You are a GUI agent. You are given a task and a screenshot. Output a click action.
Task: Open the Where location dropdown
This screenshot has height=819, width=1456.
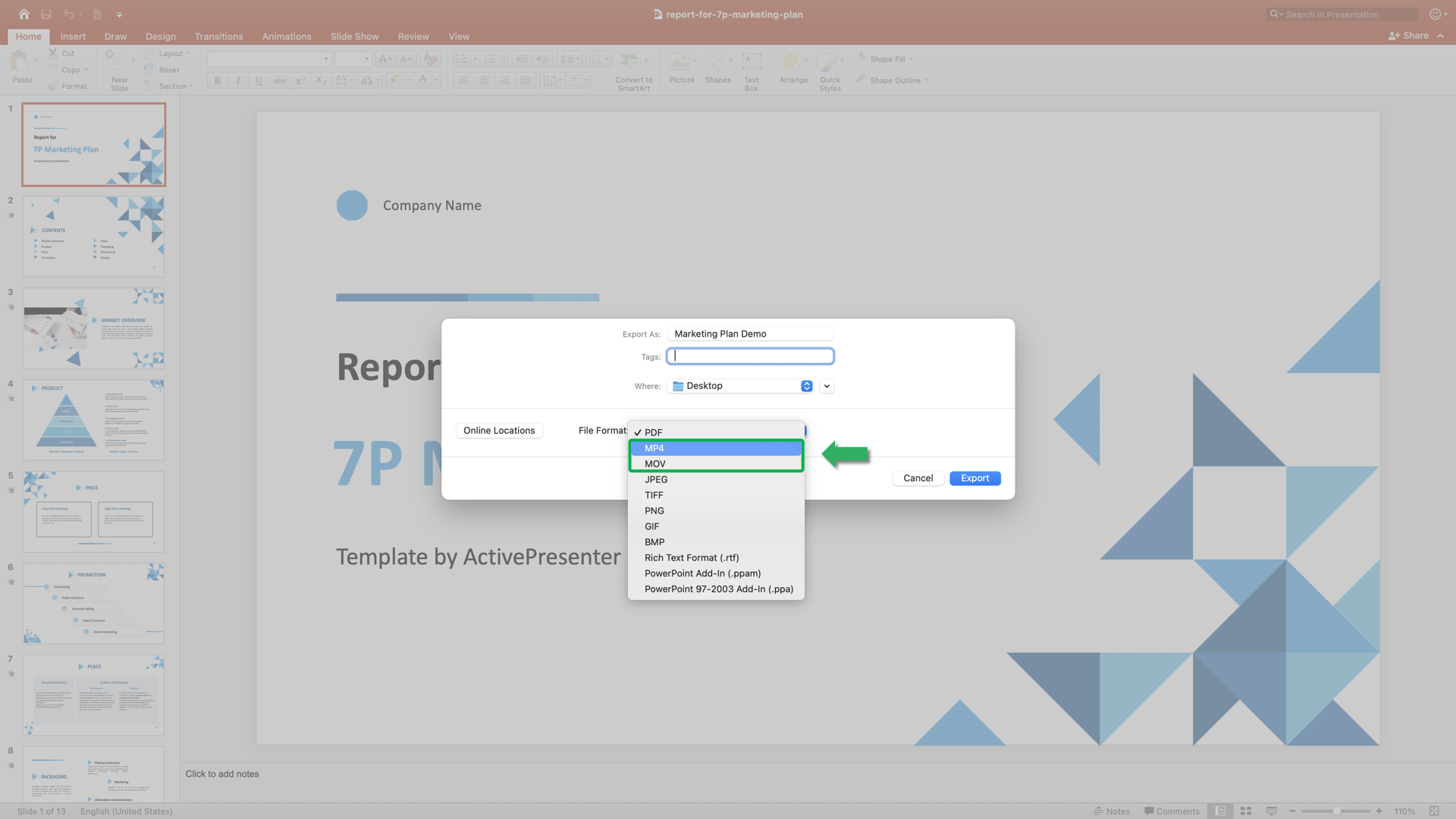[741, 386]
